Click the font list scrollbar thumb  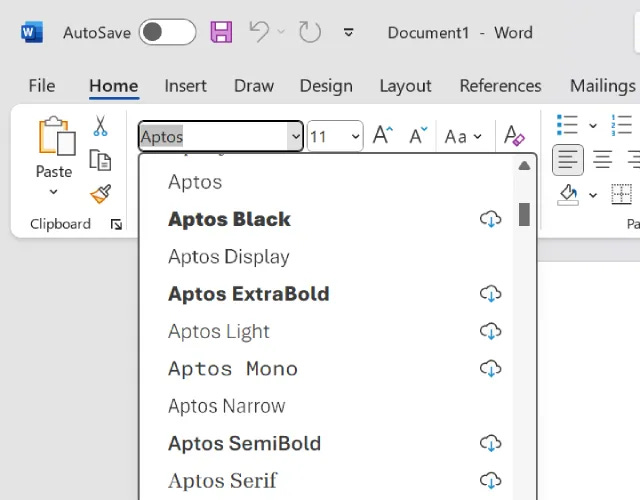[x=524, y=214]
